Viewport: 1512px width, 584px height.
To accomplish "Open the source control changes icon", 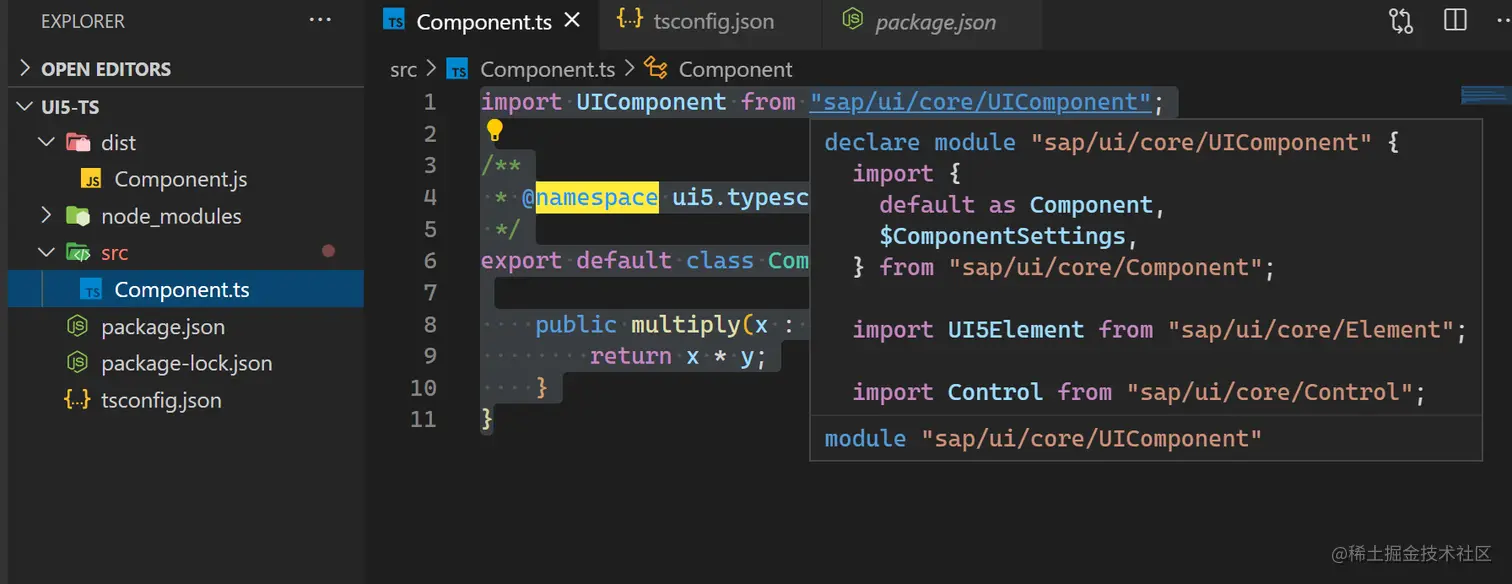I will [x=1401, y=21].
